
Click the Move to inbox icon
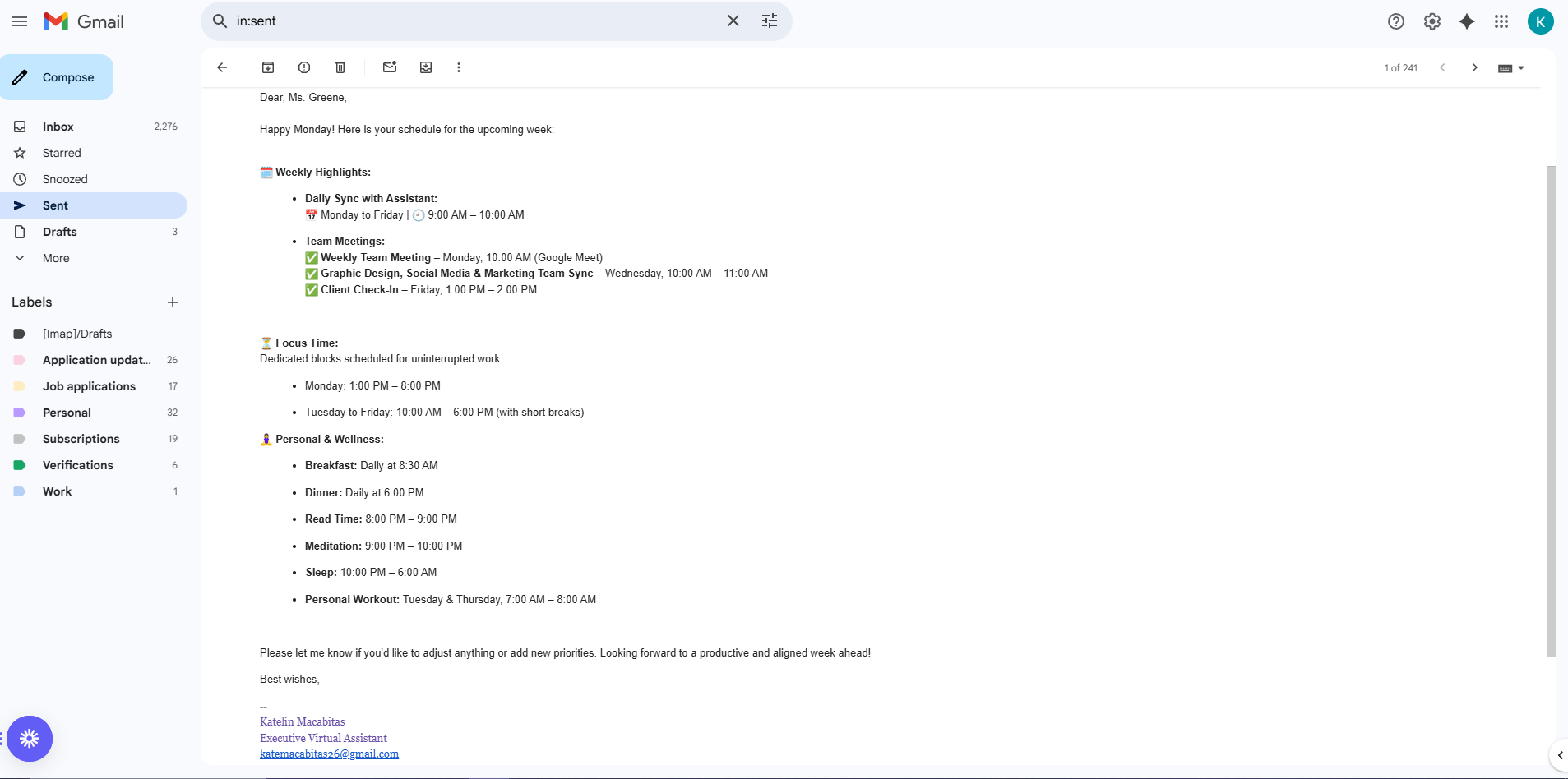coord(426,67)
